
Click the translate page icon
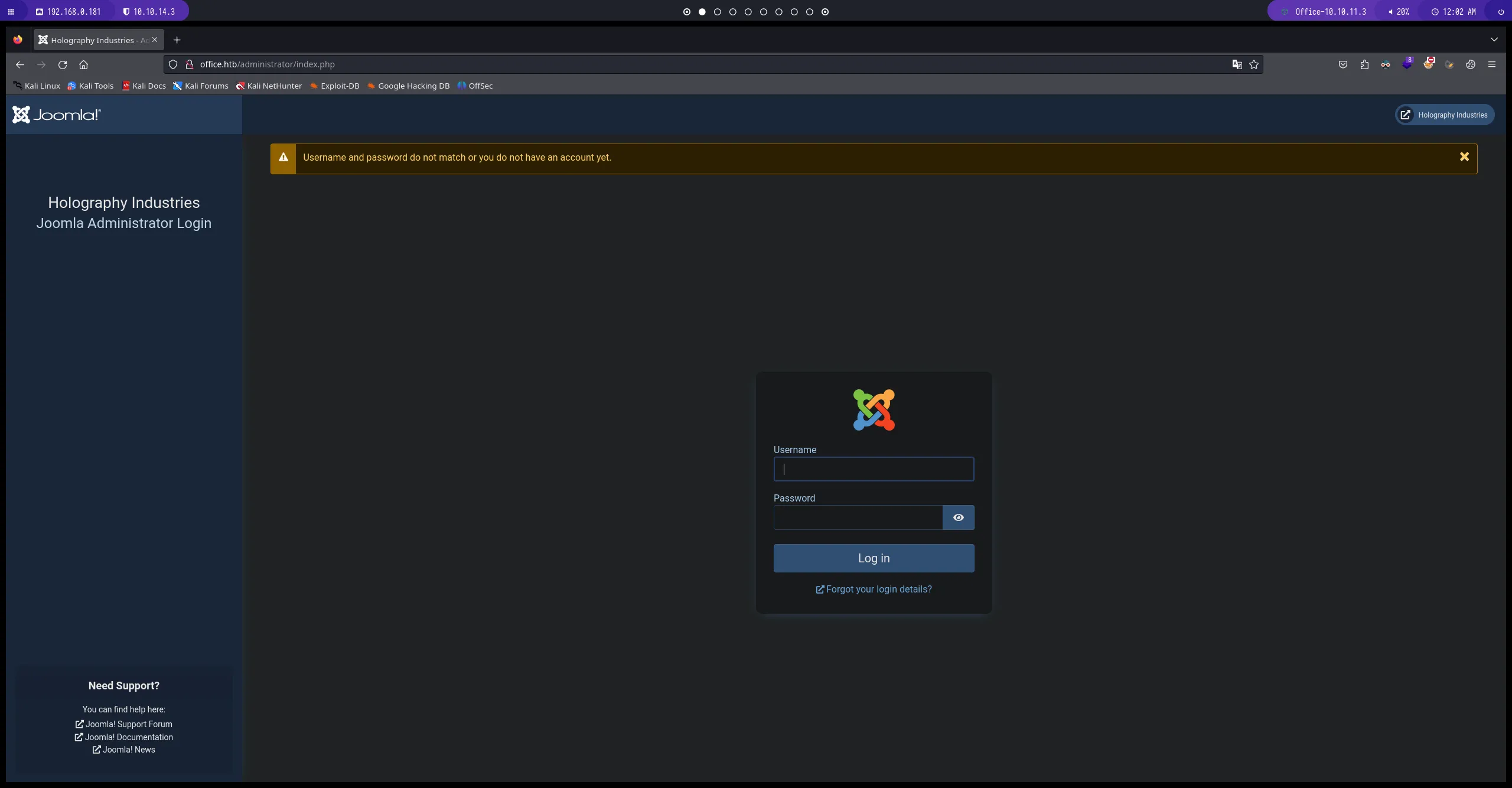click(1237, 64)
